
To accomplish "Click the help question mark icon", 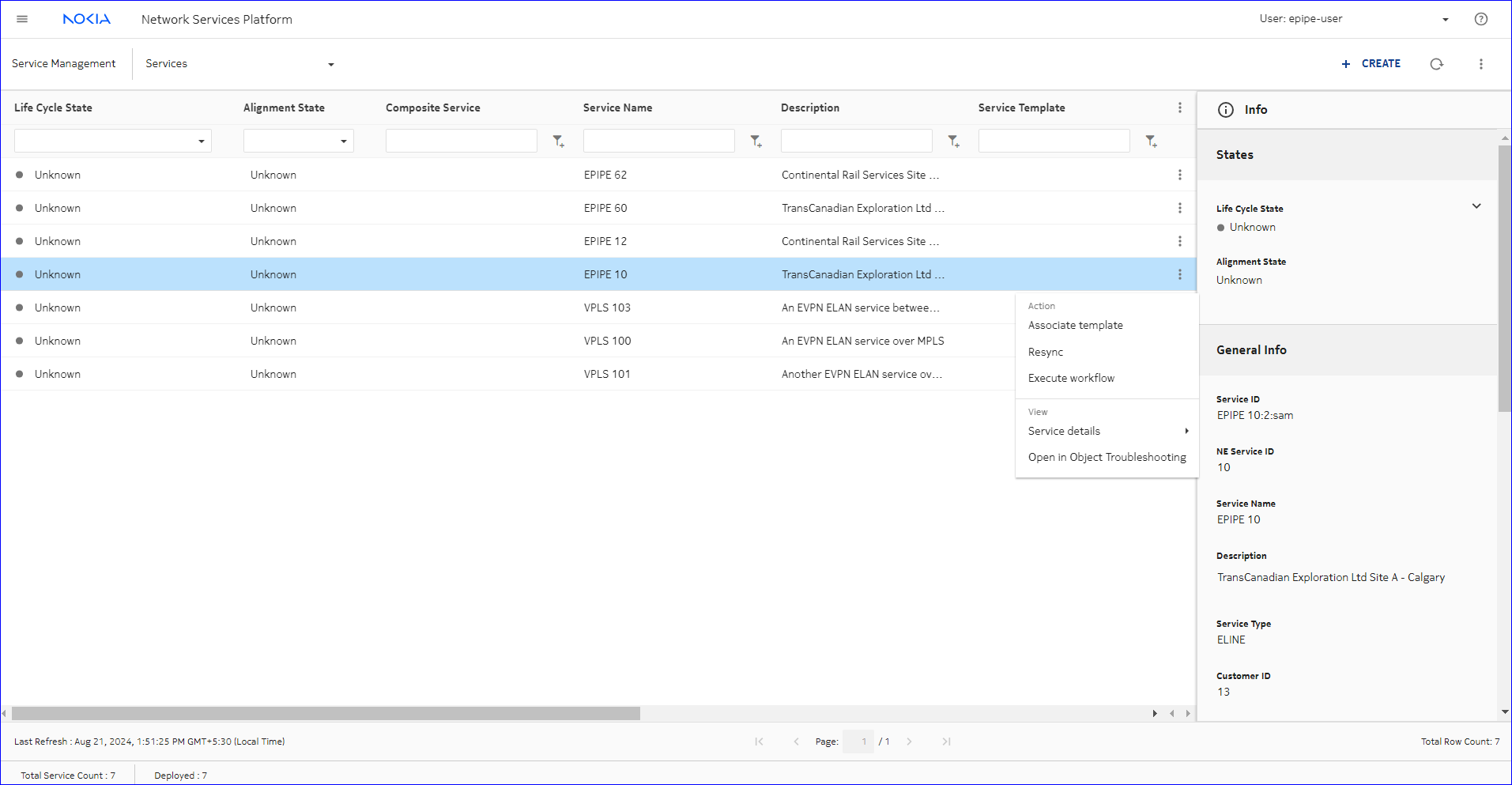I will click(1480, 19).
